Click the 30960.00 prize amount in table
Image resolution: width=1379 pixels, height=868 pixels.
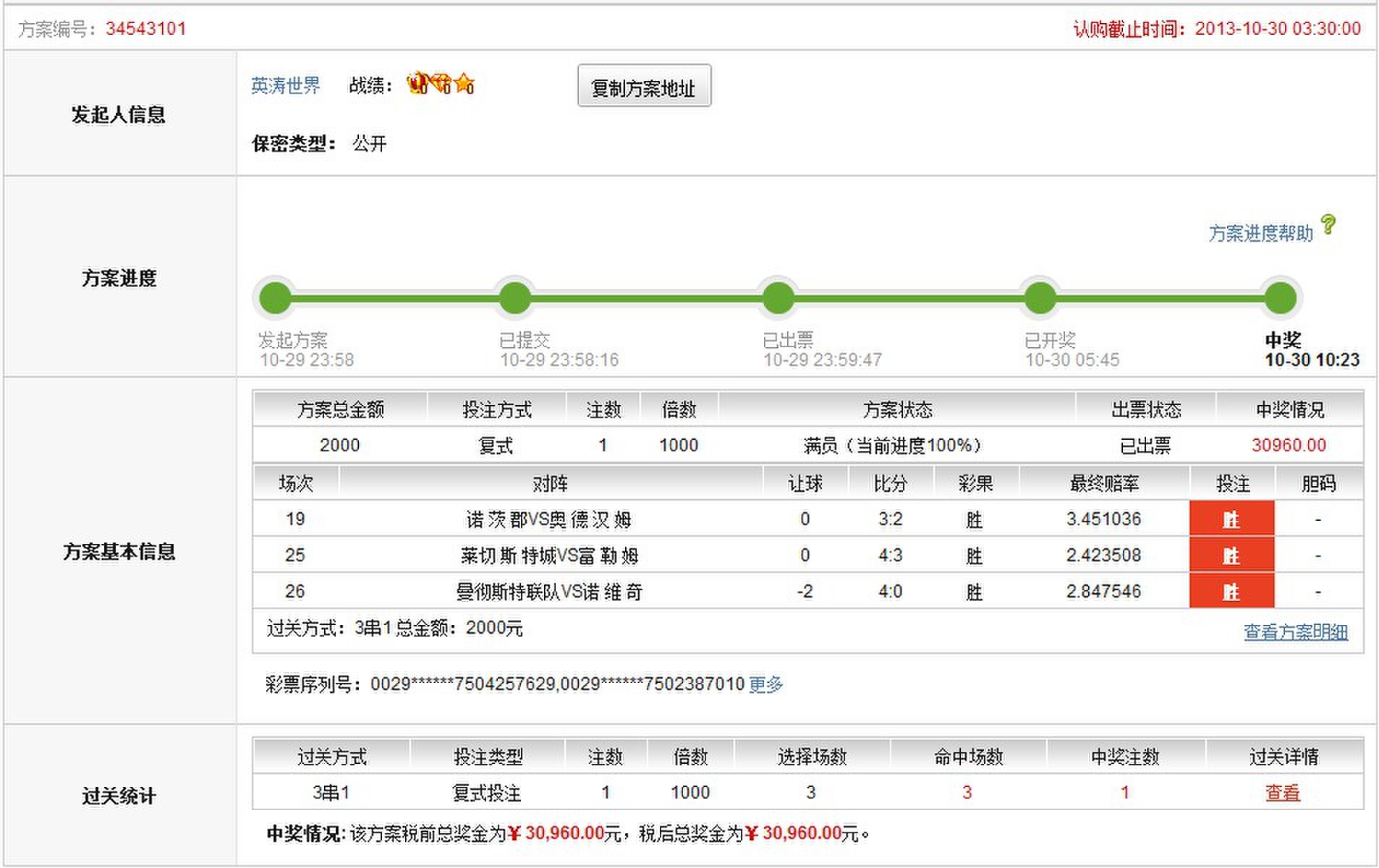click(x=1289, y=445)
